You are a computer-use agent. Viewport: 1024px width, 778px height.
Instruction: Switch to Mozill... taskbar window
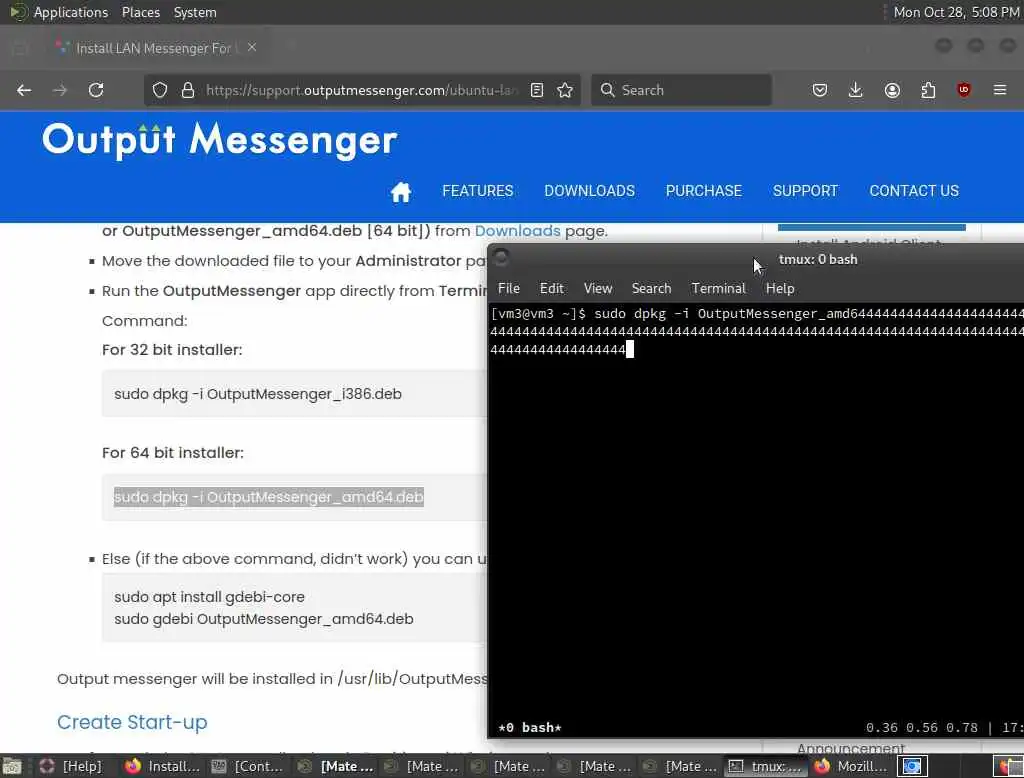852,766
